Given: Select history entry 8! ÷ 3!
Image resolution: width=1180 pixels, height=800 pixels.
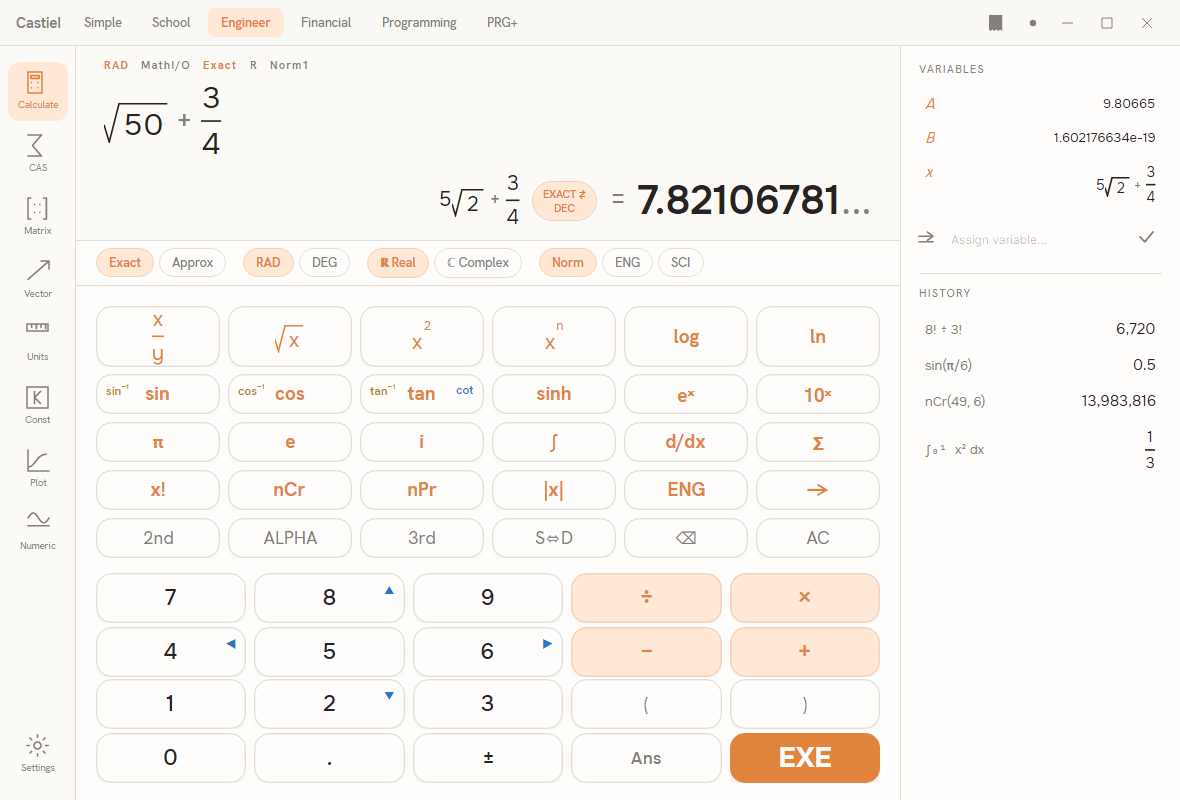Looking at the screenshot, I should pos(1040,329).
